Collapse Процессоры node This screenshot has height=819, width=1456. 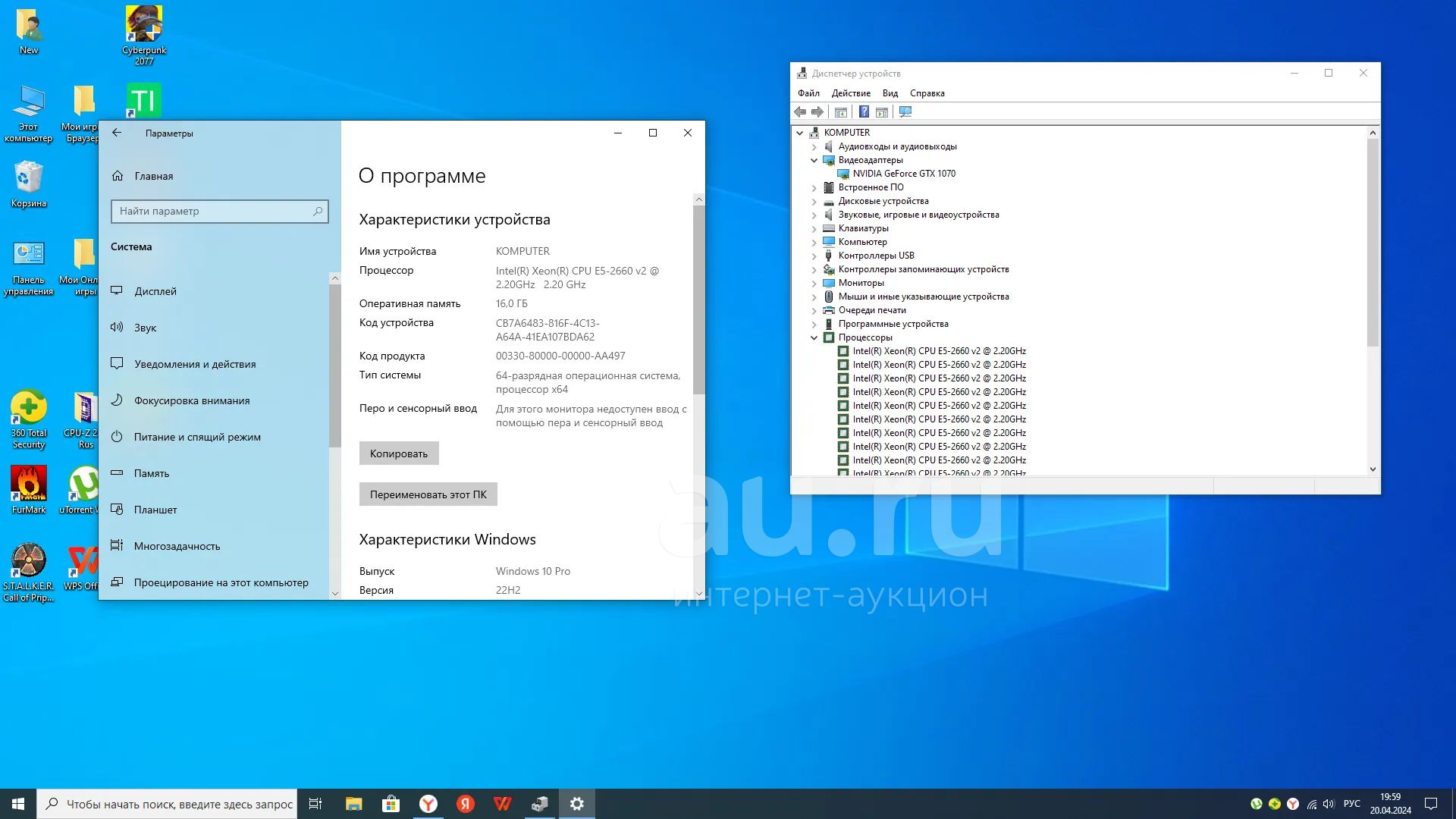click(814, 338)
